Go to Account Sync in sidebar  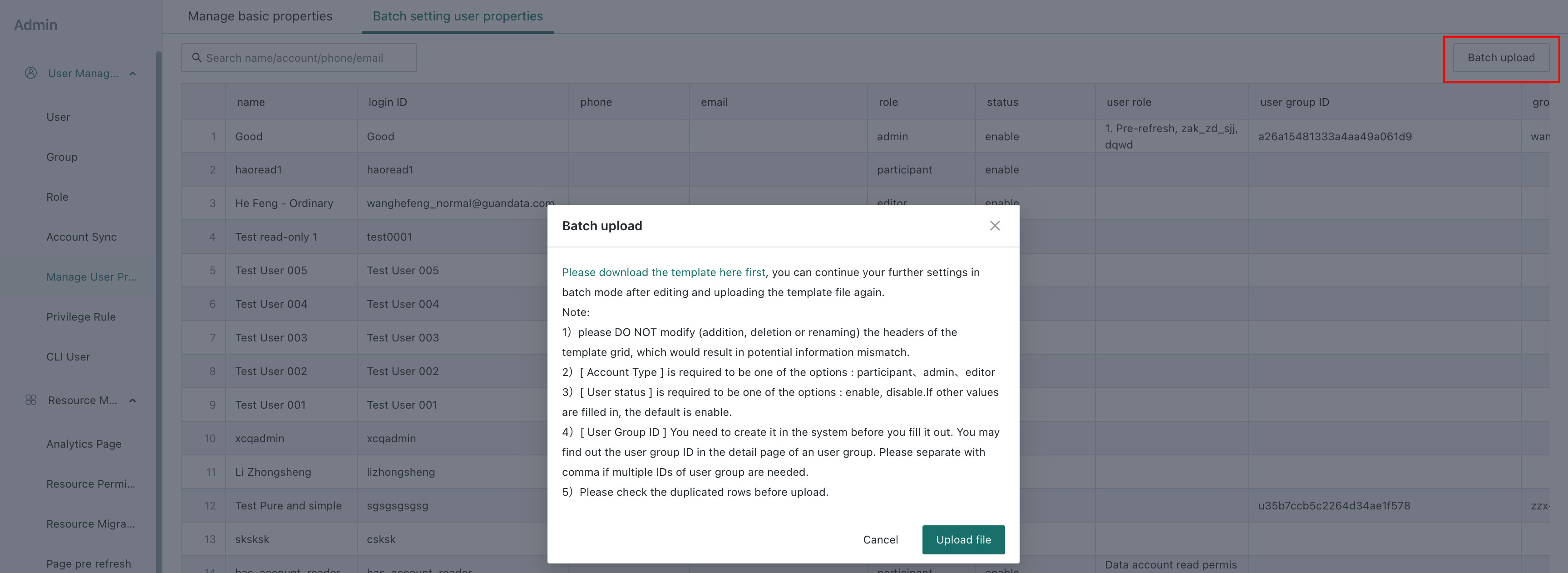82,237
